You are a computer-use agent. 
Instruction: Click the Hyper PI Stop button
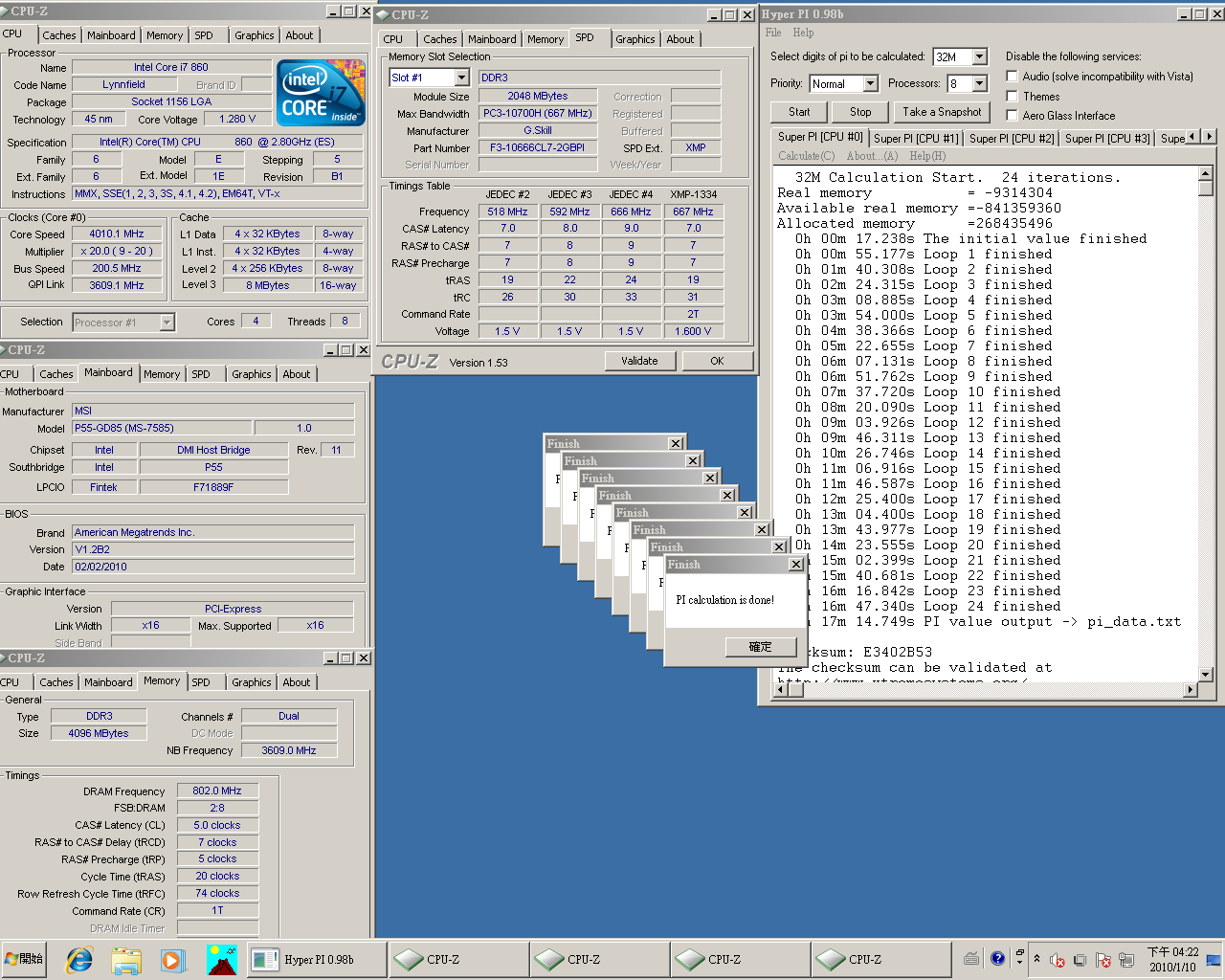pyautogui.click(x=860, y=112)
